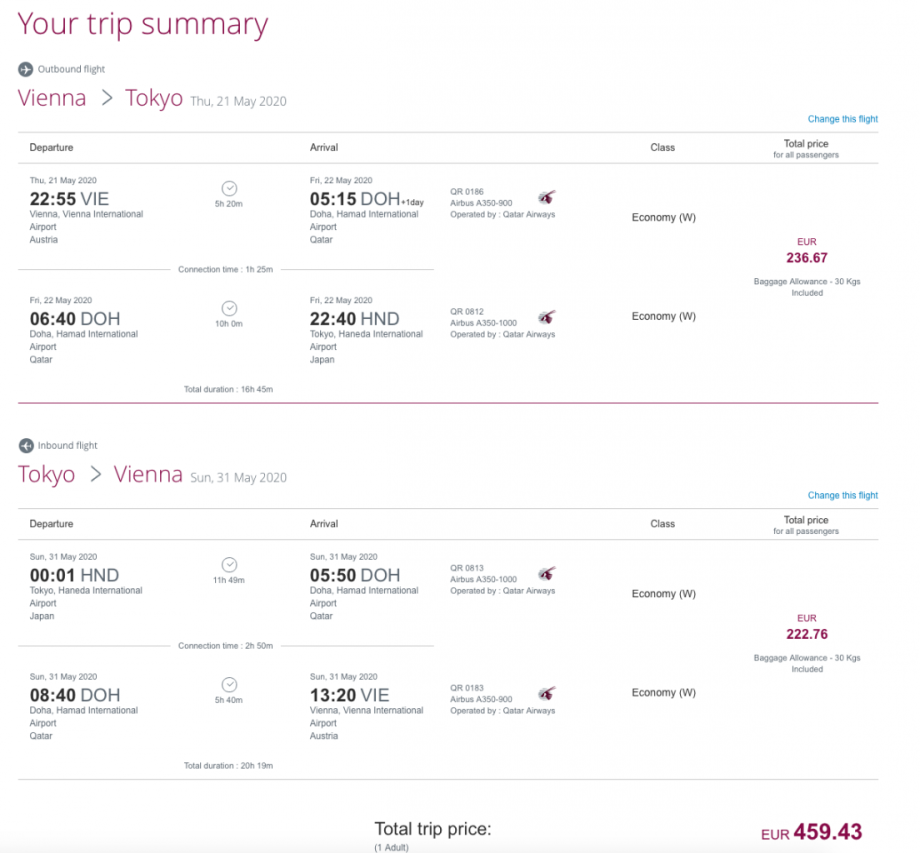Click the 22:55 VIE departure time

69,199
